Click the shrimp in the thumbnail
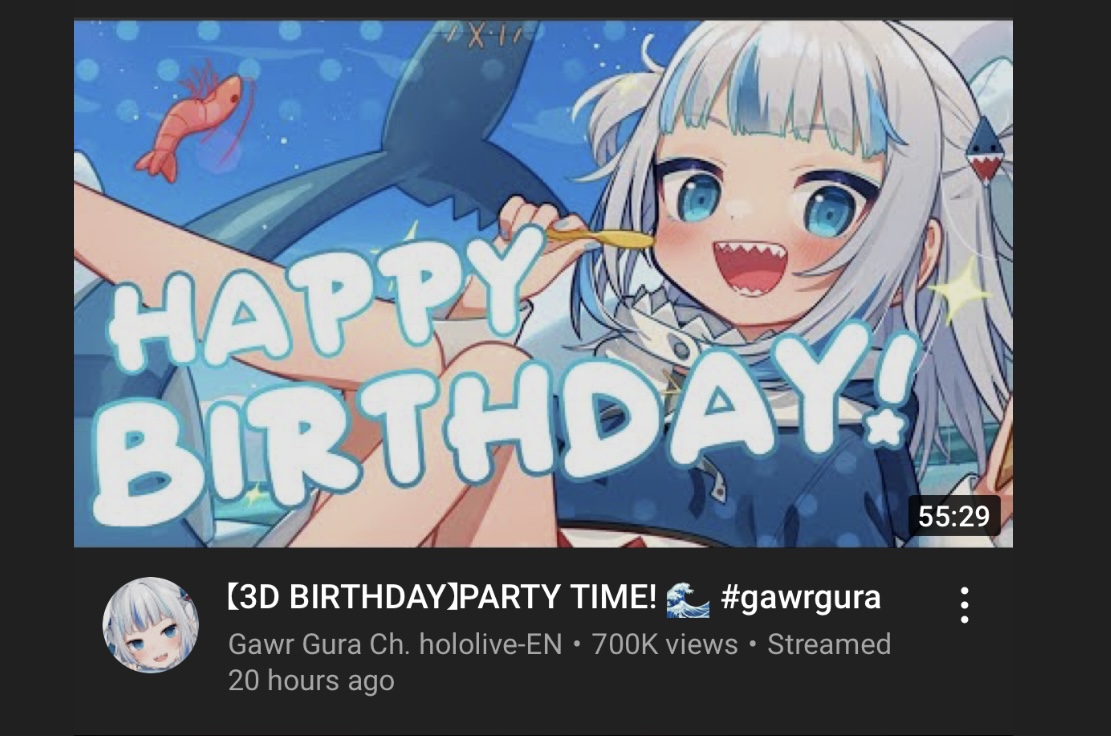 pyautogui.click(x=195, y=120)
